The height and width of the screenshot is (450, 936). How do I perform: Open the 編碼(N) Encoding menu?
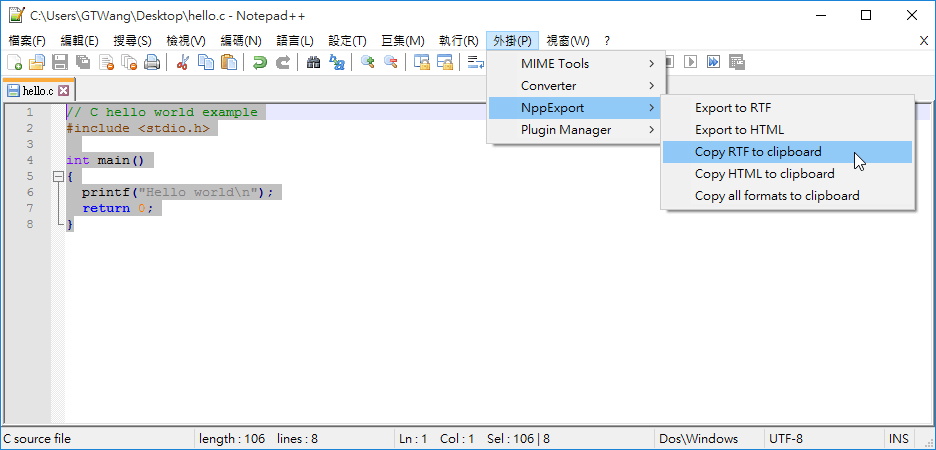pos(241,41)
